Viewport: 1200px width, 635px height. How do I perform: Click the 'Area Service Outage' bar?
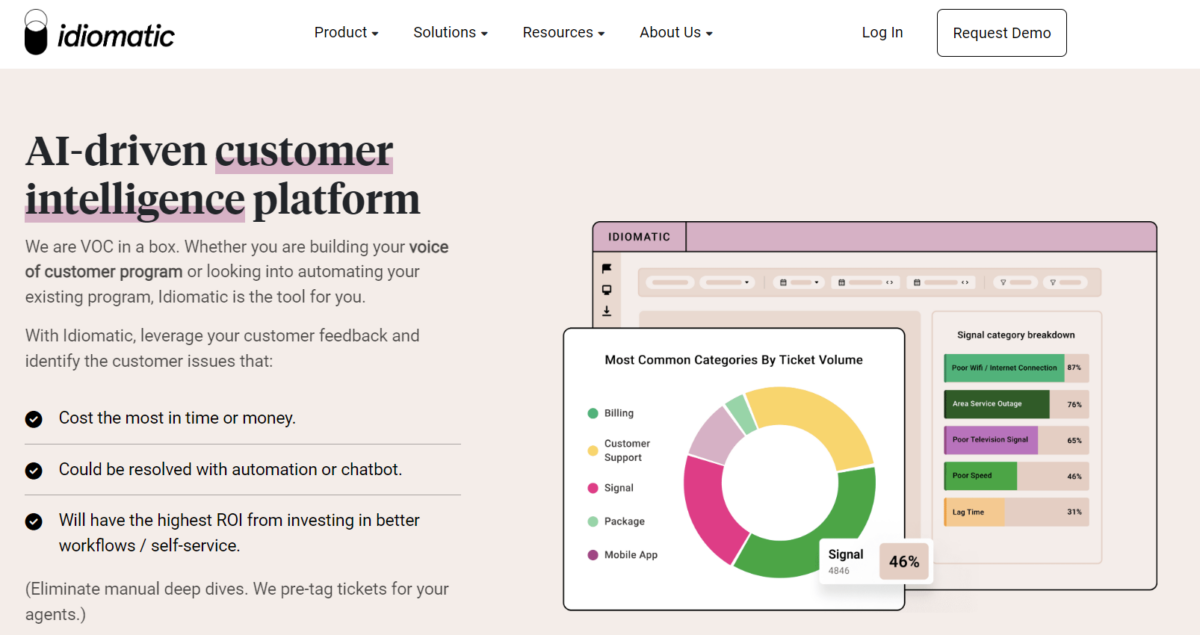[996, 404]
